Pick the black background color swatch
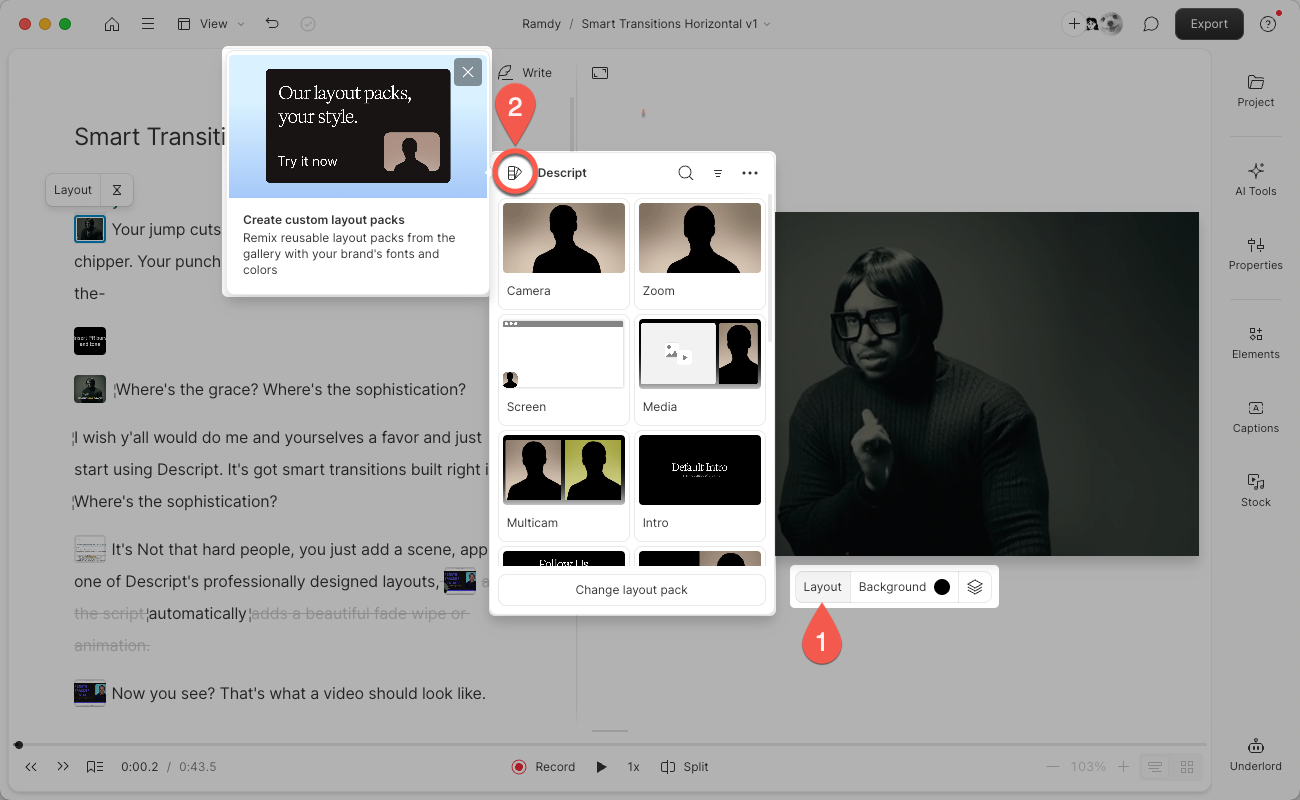 point(942,587)
